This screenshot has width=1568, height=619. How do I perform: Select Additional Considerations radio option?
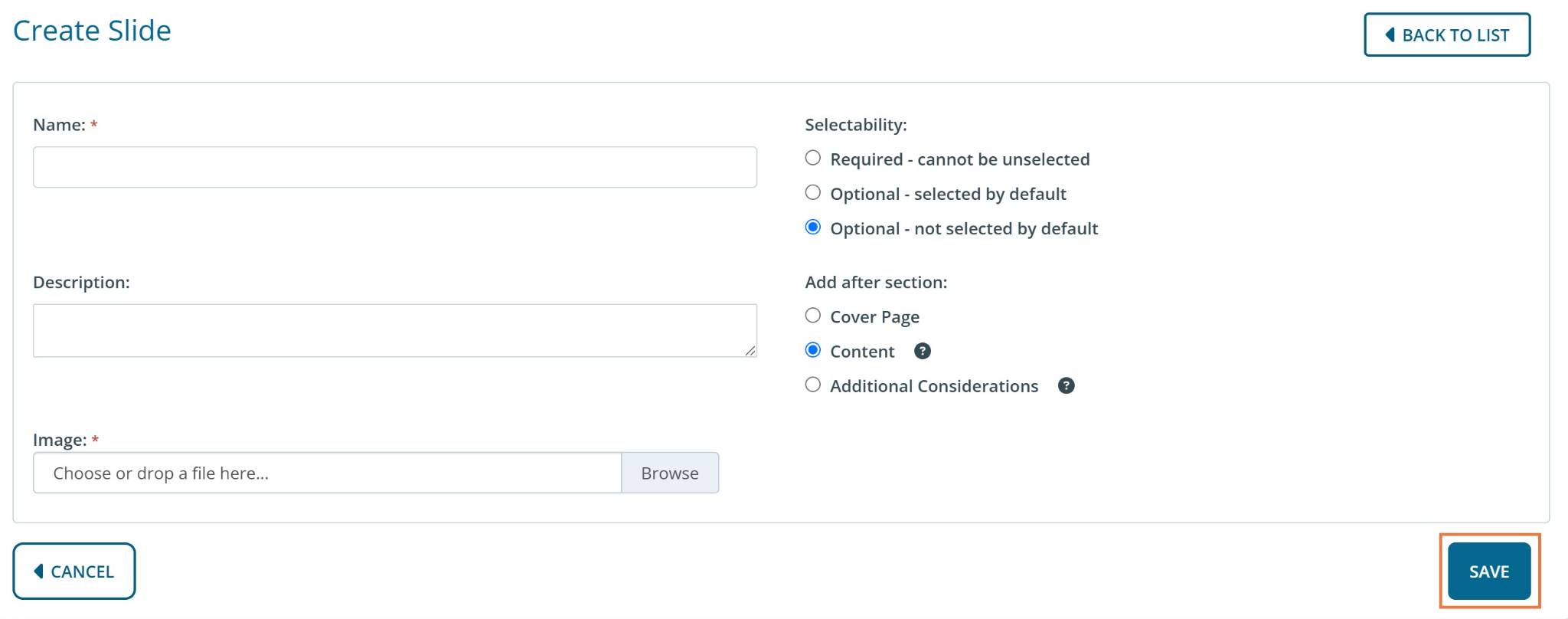813,385
